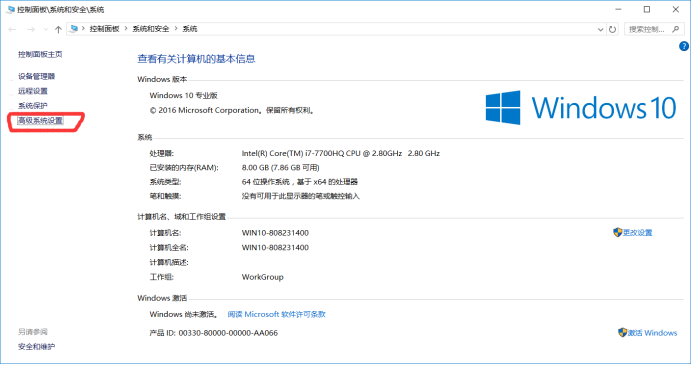
Task: Click product ID 00330-80000-00000-AA066
Action: click(x=228, y=333)
